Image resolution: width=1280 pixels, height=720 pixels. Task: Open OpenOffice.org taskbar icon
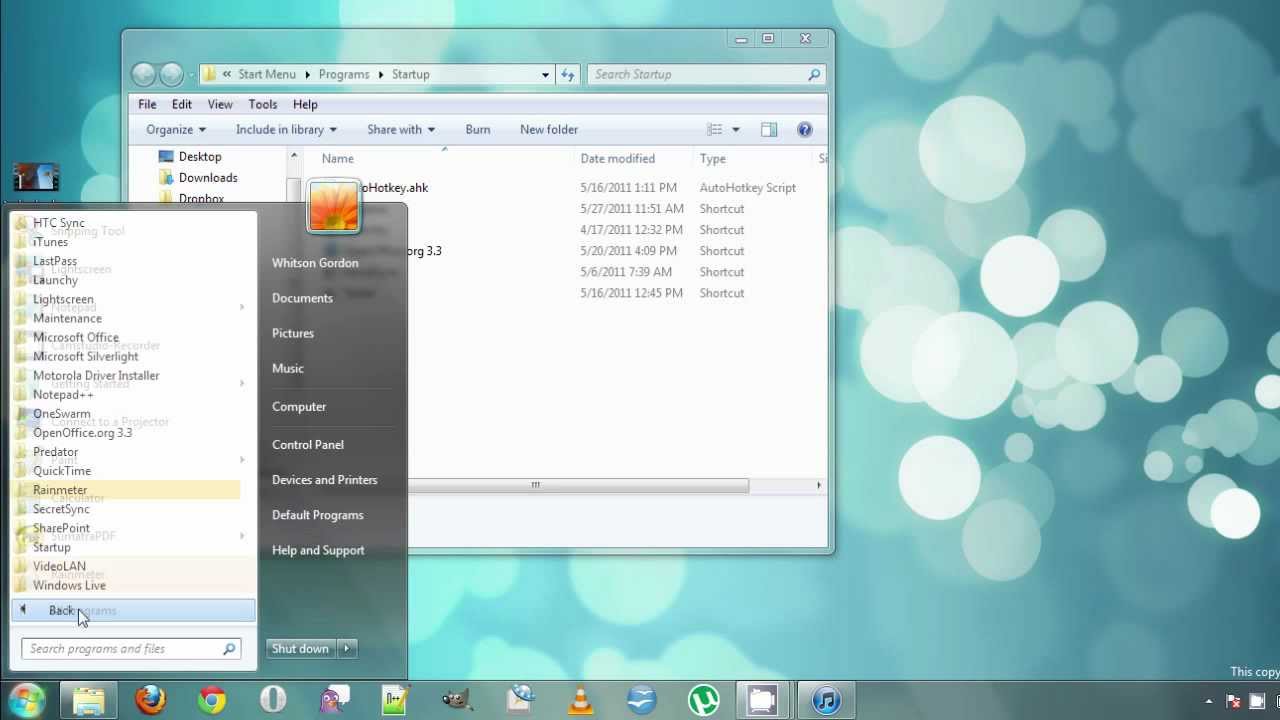pyautogui.click(x=642, y=700)
